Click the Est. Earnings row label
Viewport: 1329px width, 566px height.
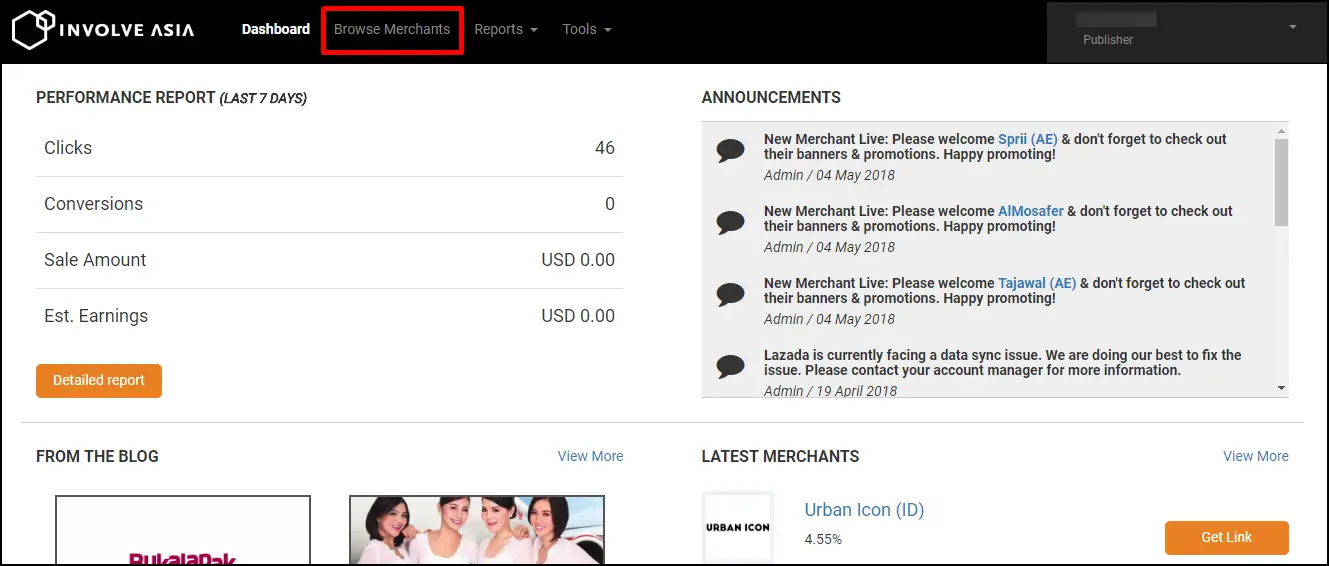coord(96,316)
